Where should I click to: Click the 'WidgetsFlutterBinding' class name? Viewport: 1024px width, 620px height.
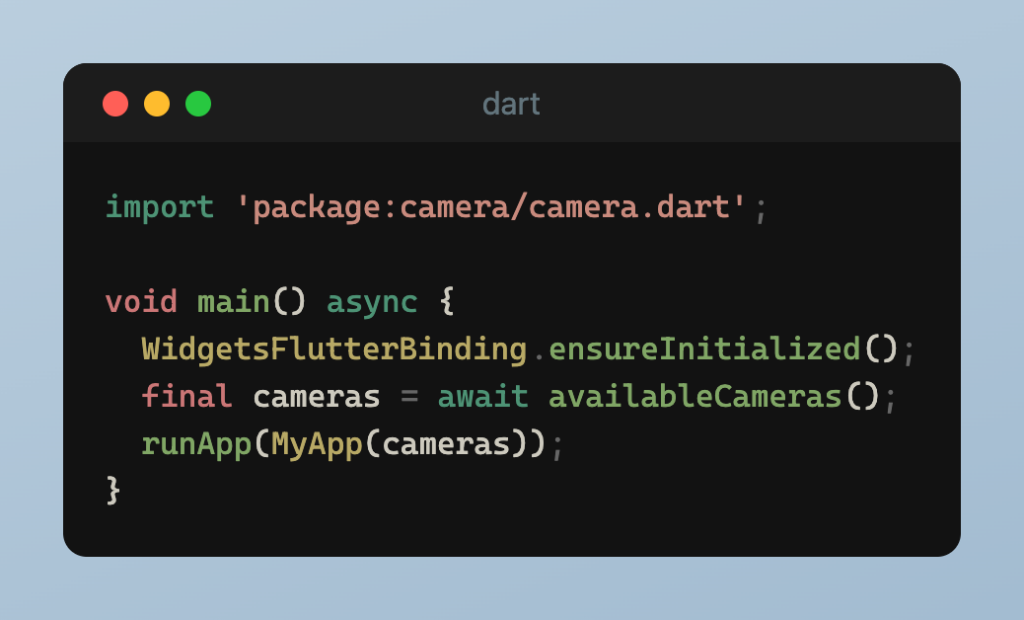334,350
